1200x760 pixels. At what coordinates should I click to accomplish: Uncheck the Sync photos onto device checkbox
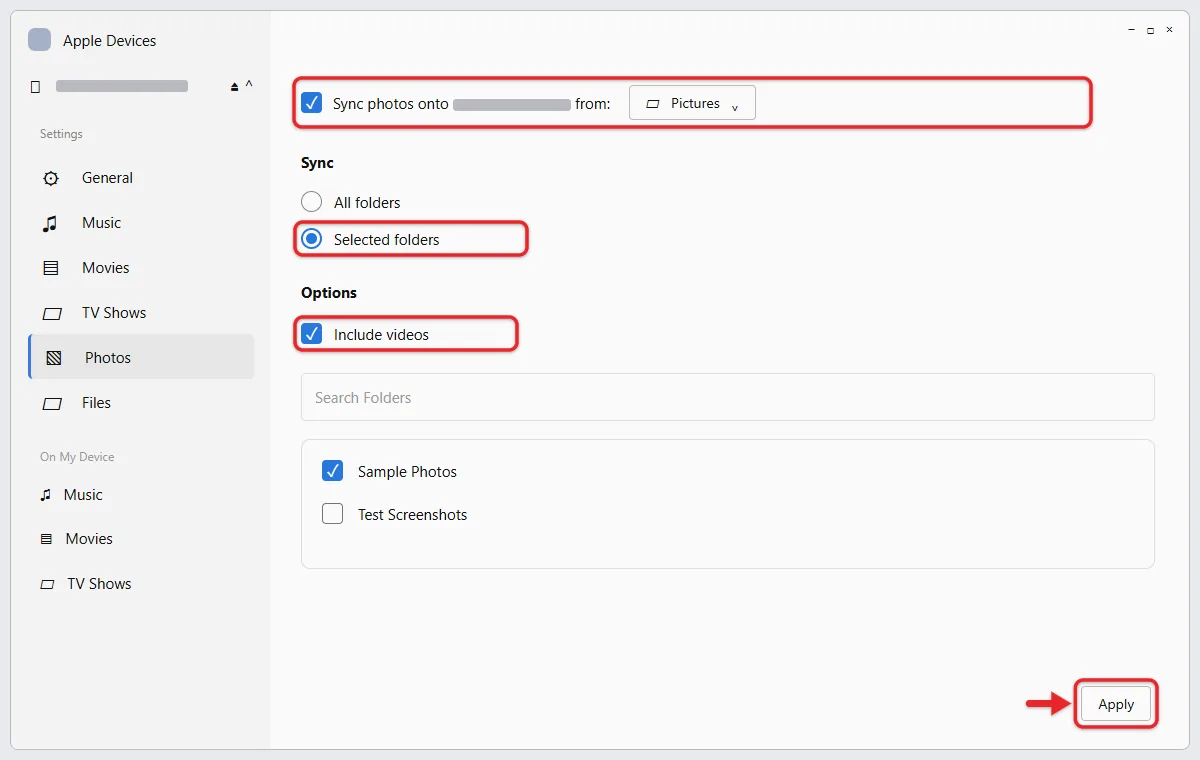[x=312, y=103]
